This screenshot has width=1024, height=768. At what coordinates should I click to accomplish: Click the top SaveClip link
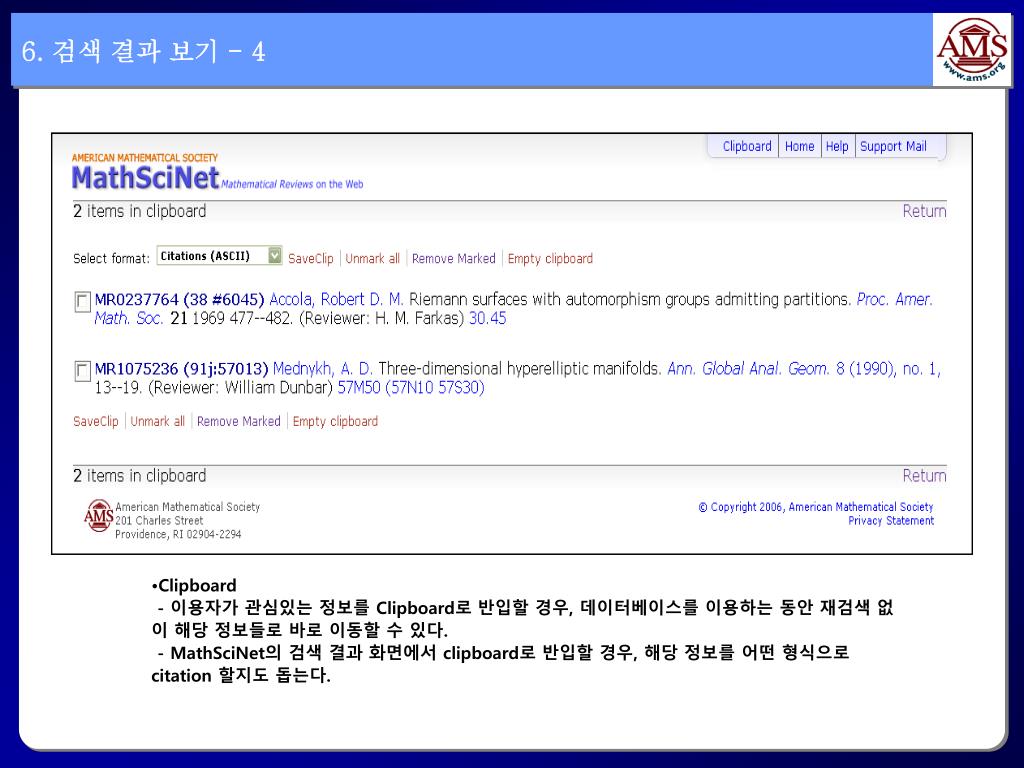coord(311,259)
